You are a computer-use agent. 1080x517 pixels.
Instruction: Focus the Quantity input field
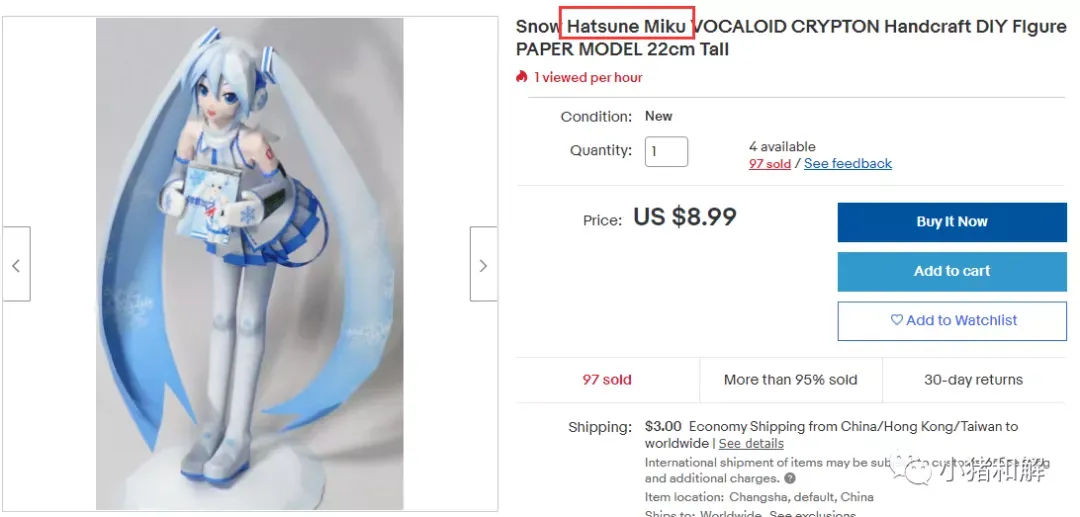(666, 151)
